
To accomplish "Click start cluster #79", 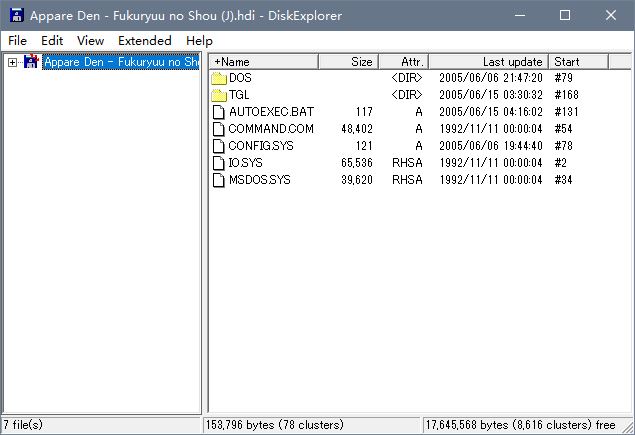I will pyautogui.click(x=563, y=78).
